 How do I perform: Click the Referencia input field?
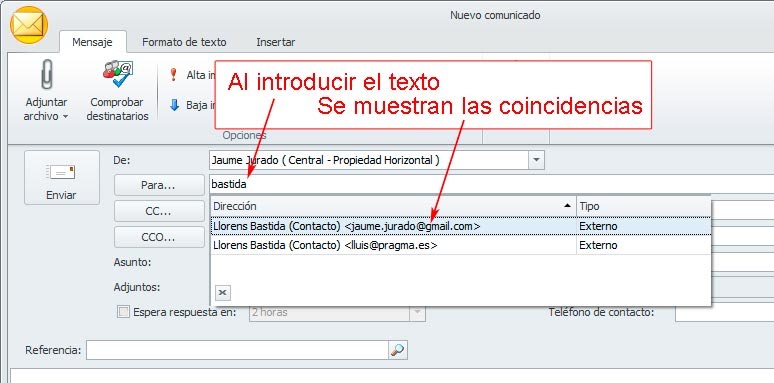(237, 350)
